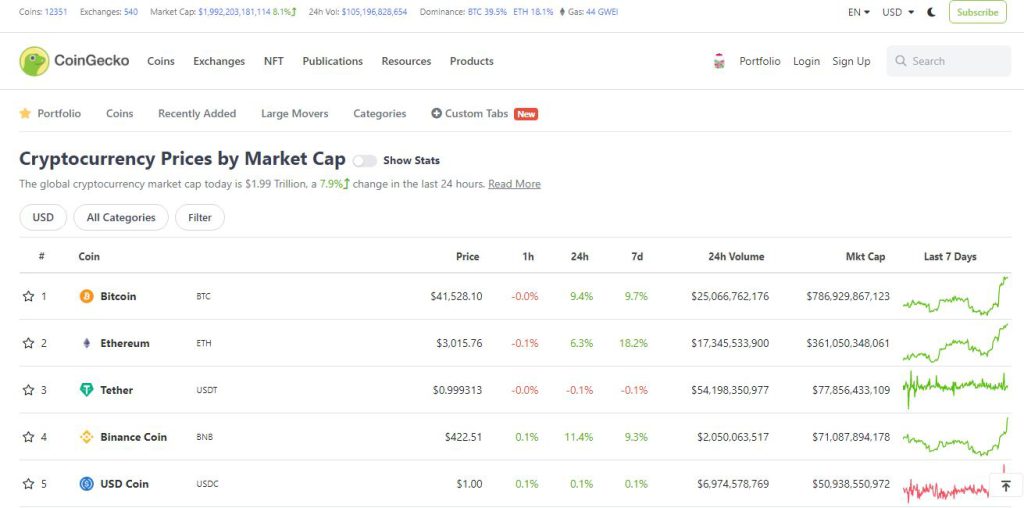Focus the Search input field
This screenshot has height=508, width=1024.
coord(948,61)
